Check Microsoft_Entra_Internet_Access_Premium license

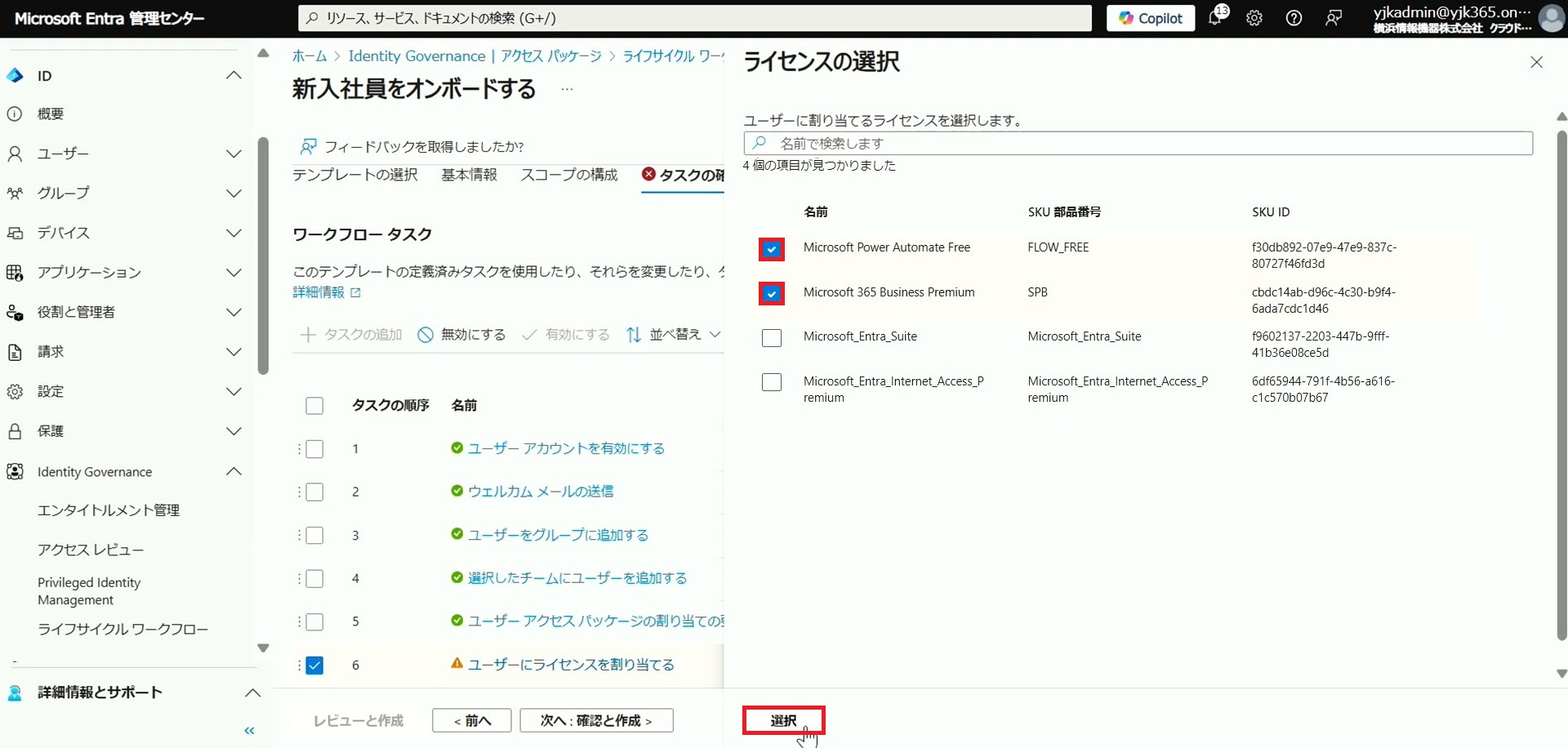772,382
